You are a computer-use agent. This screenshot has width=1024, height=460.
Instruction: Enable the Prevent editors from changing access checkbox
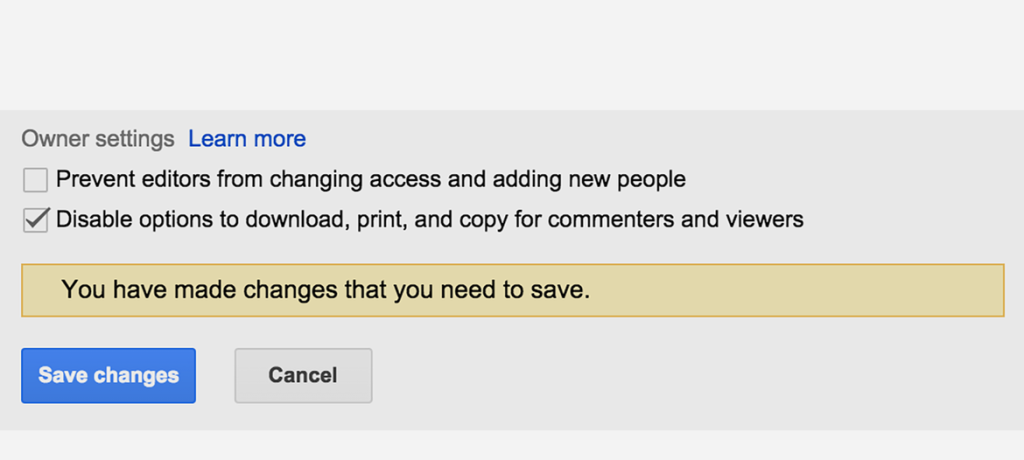[35, 180]
